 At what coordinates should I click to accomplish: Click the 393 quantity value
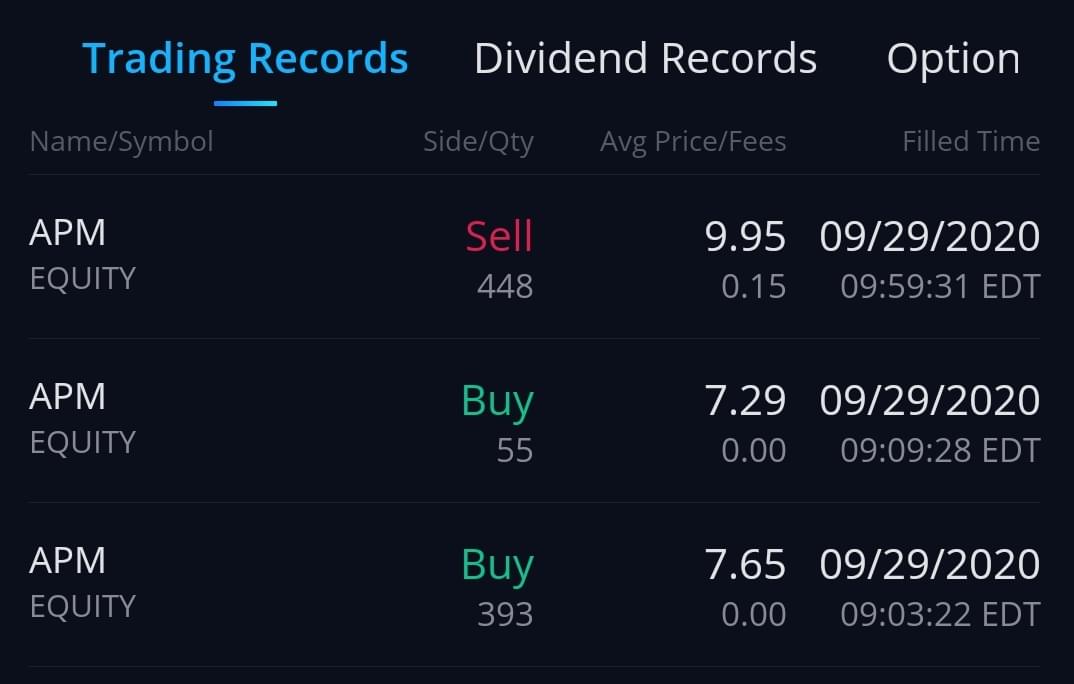click(x=505, y=614)
